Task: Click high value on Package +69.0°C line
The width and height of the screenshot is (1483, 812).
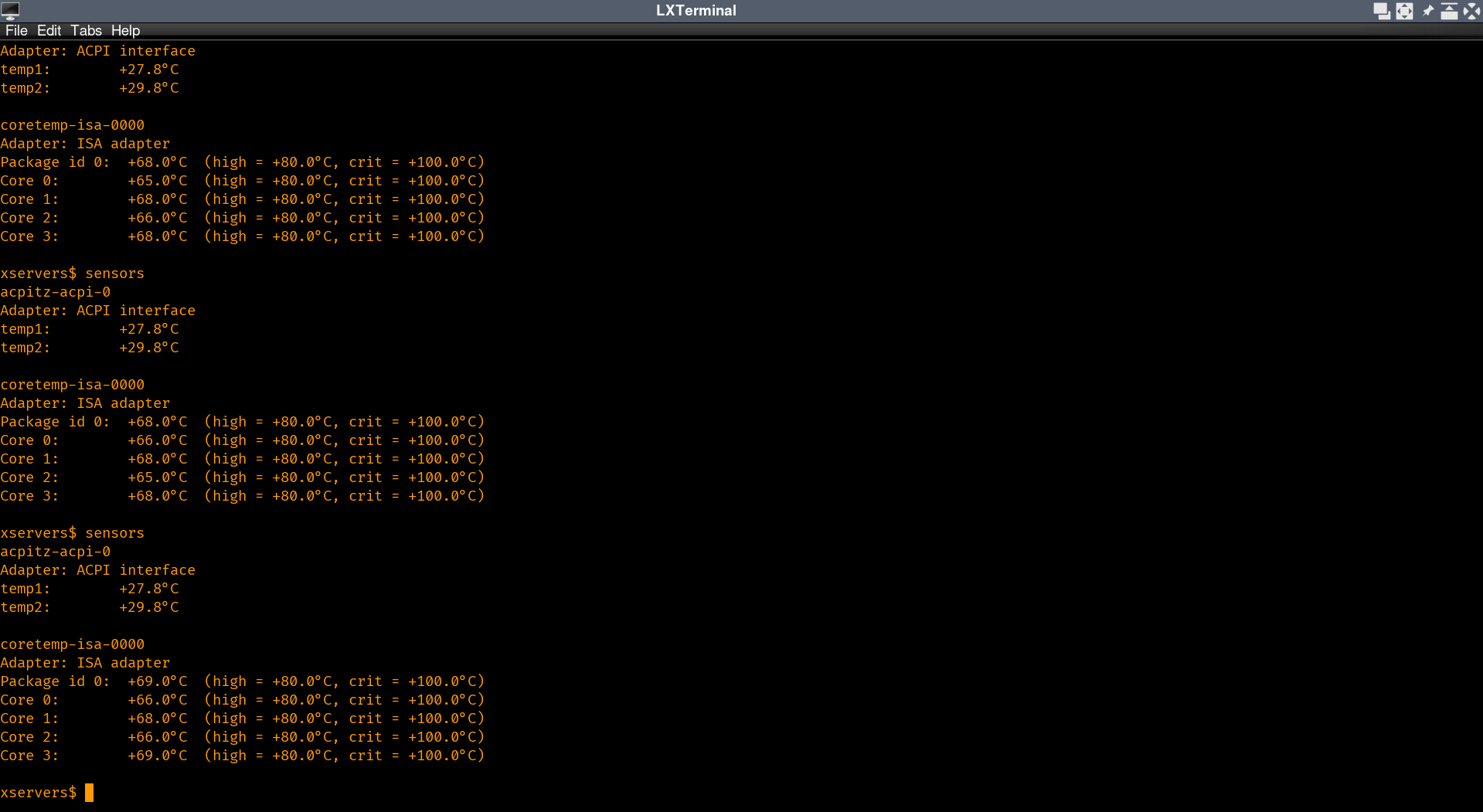Action: pos(302,681)
